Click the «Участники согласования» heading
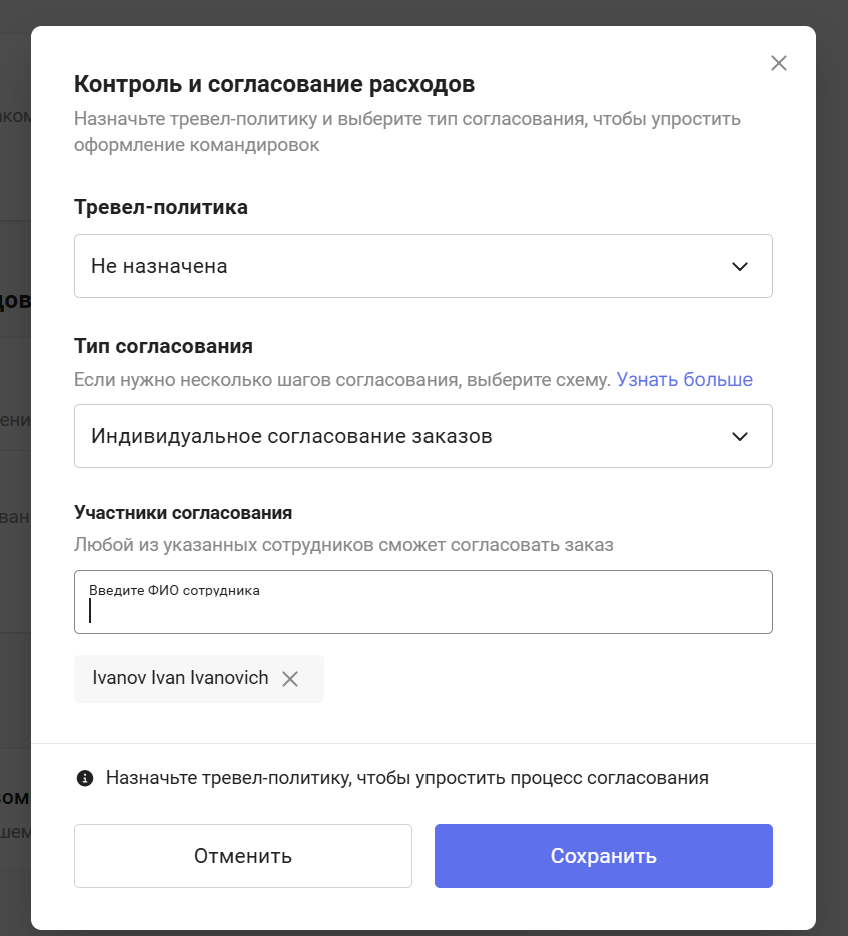 (183, 513)
